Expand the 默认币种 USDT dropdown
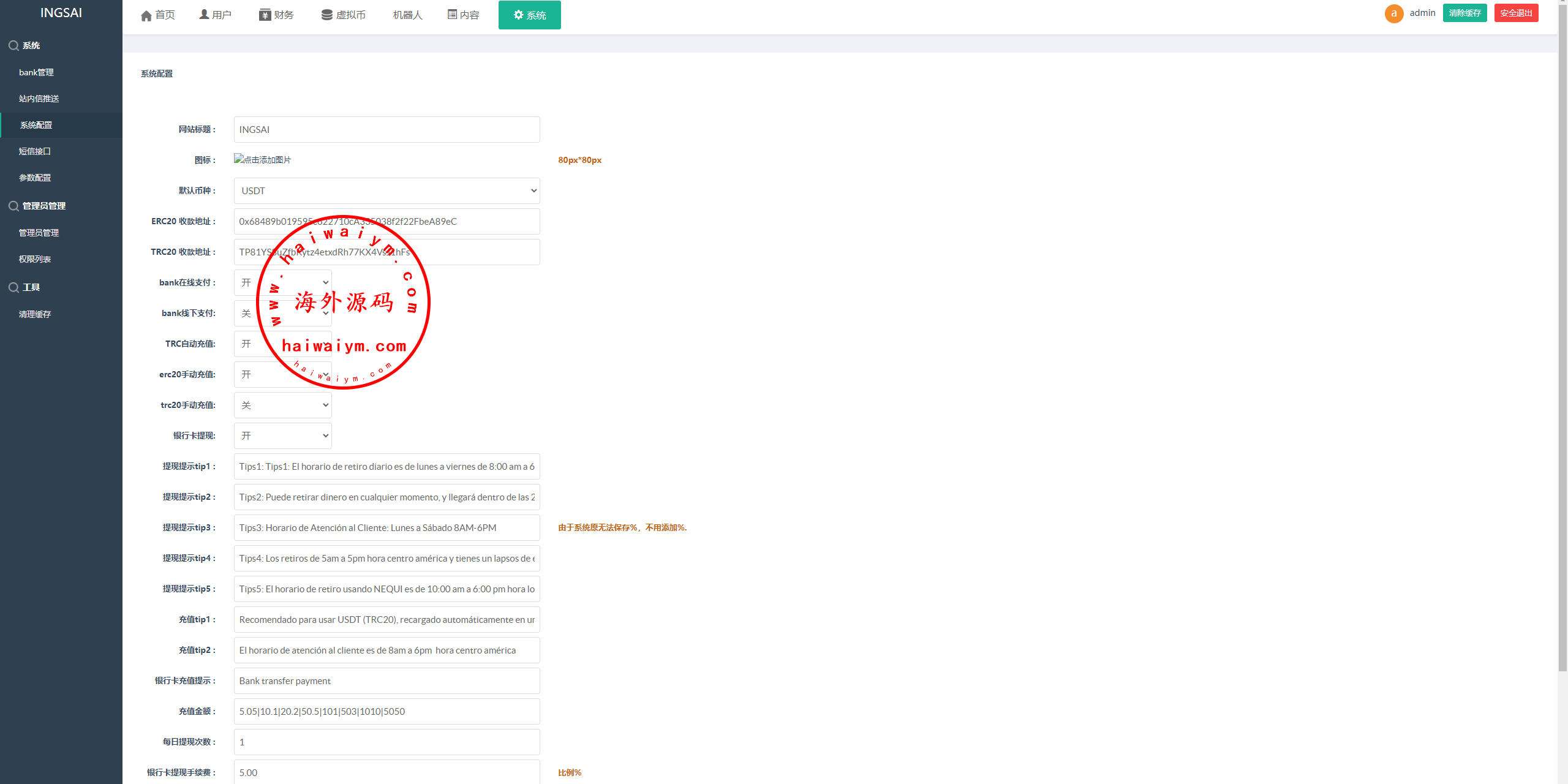This screenshot has width=1568, height=784. [386, 190]
